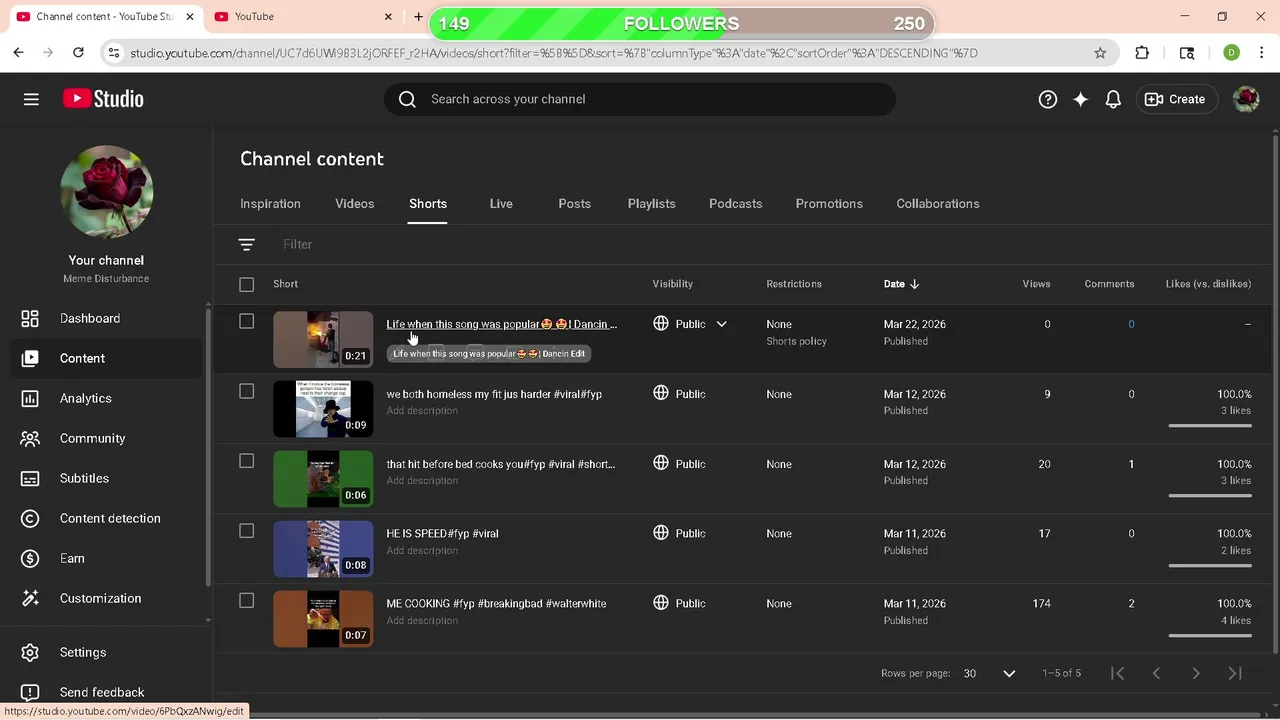Open 'we both homeless' short title
The height and width of the screenshot is (720, 1280).
point(494,394)
